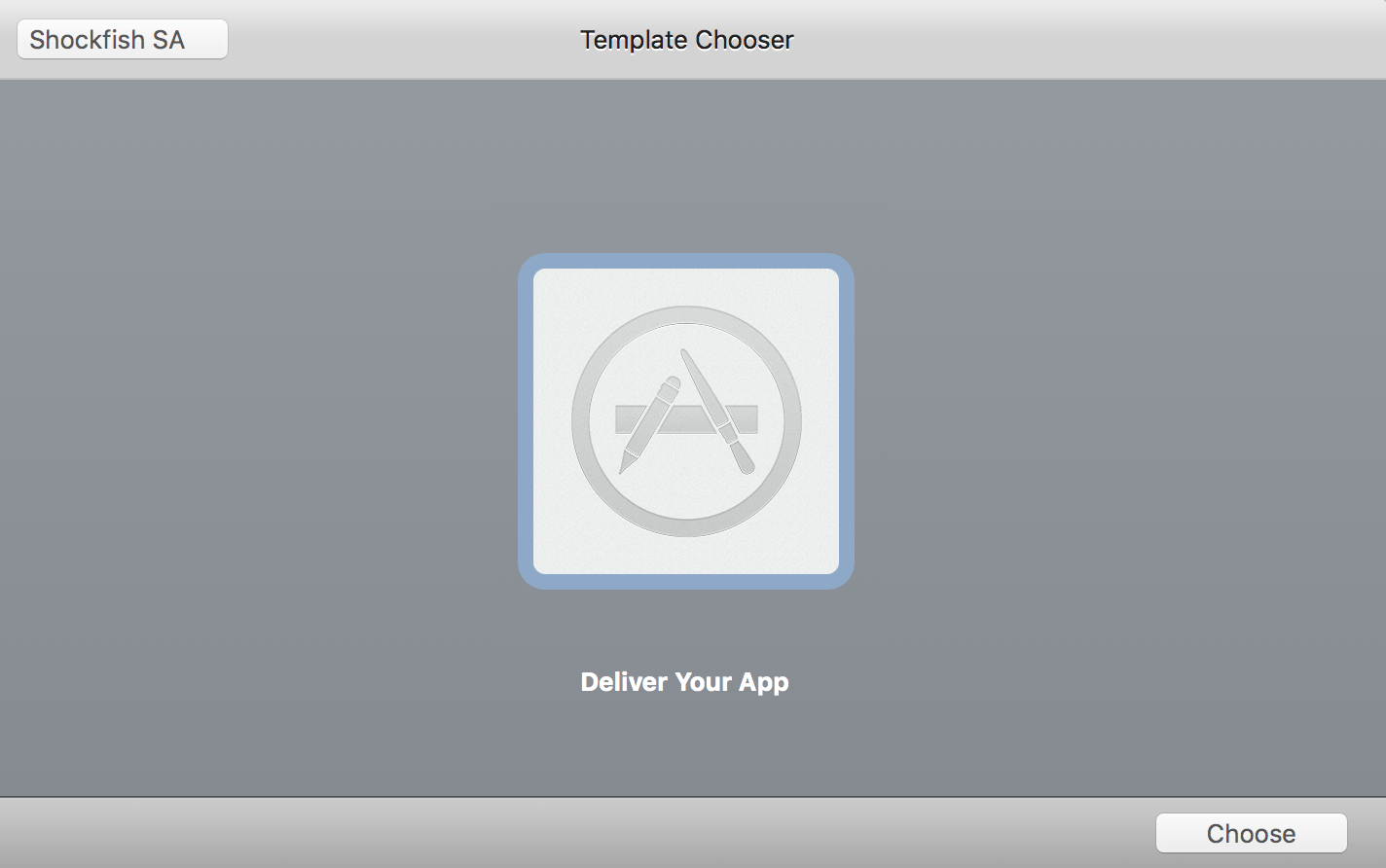
Task: Click the pencil in the App Store icon
Action: 650,424
